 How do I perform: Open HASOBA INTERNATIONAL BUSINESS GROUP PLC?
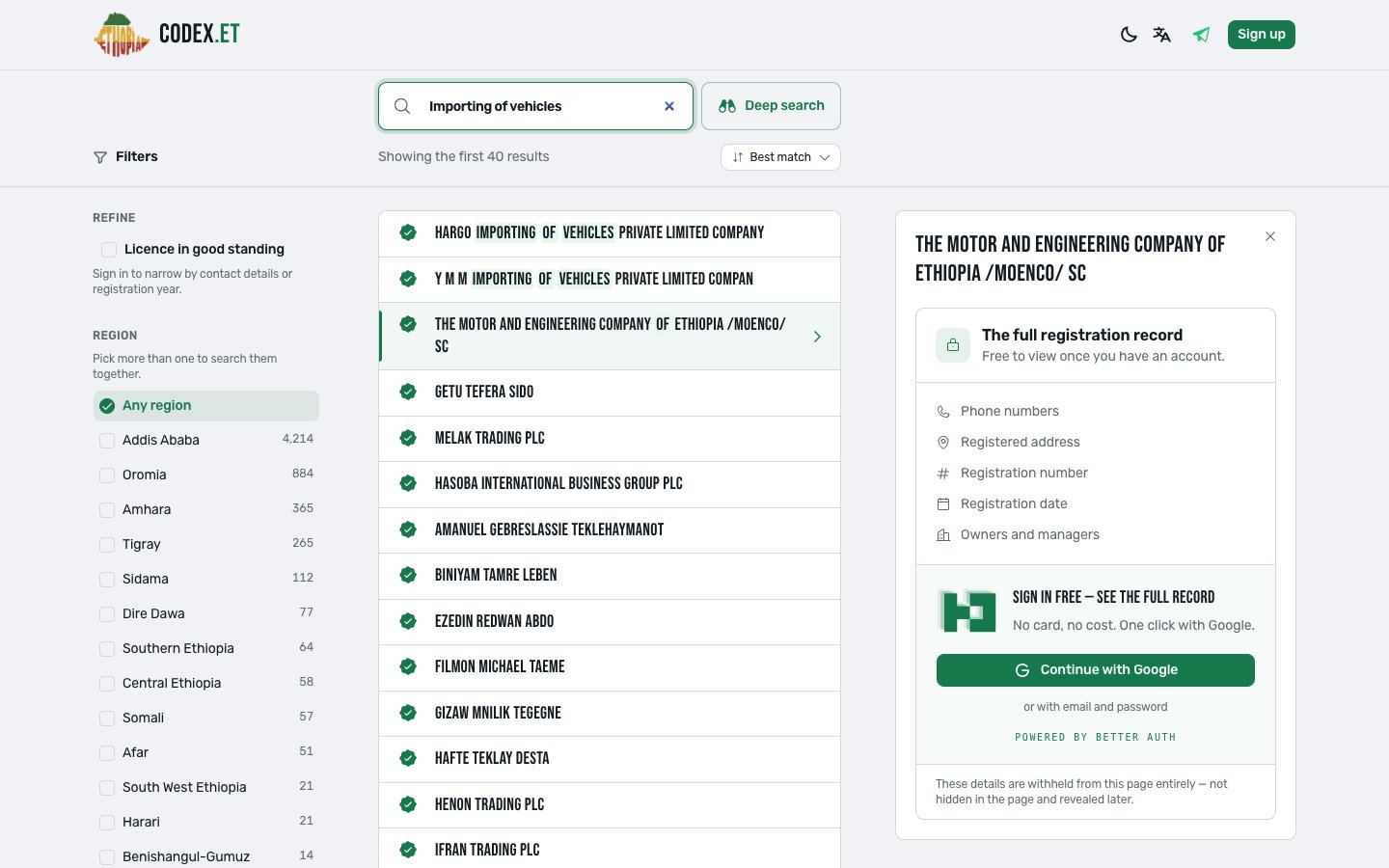[610, 484]
